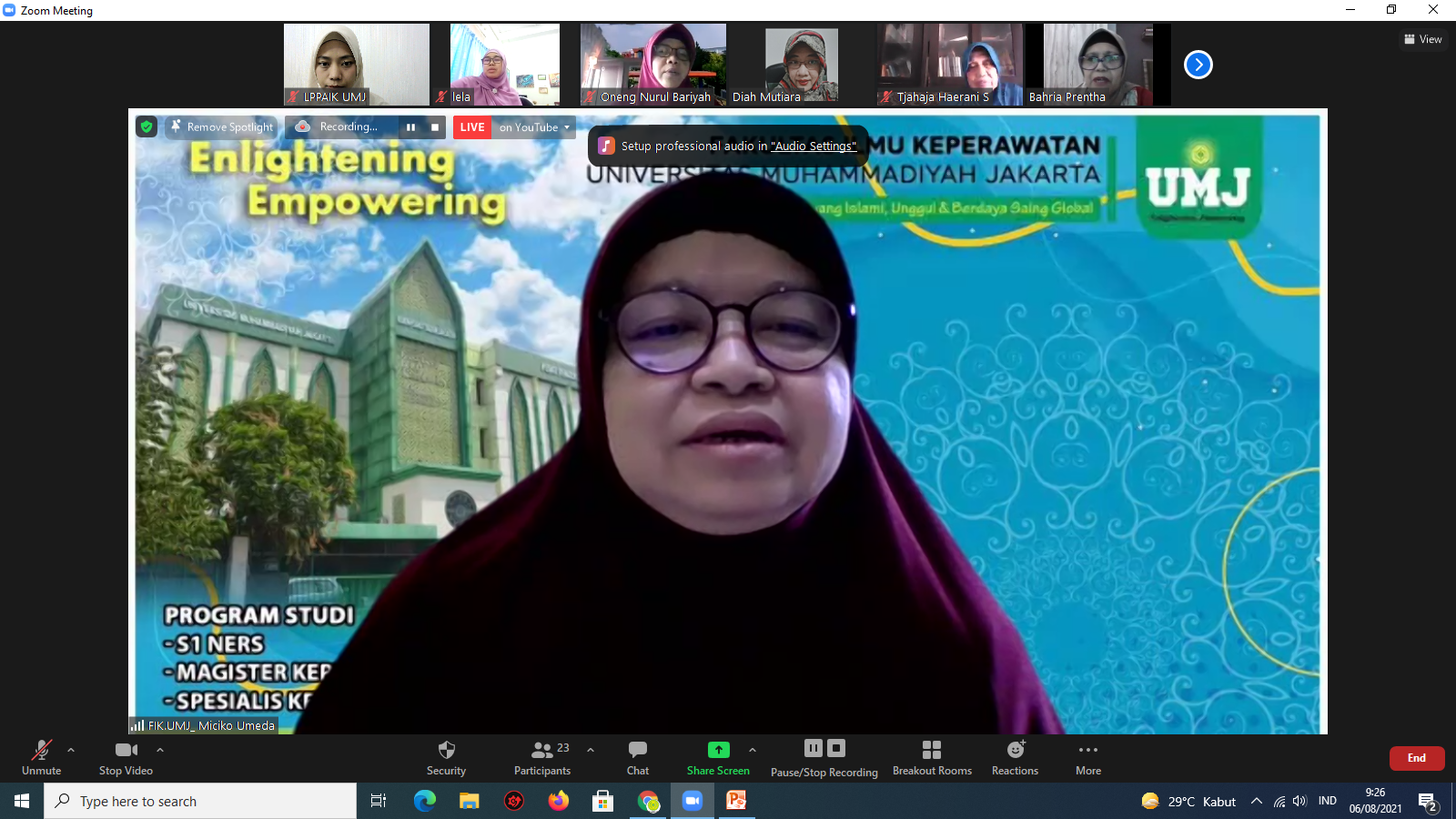Open Microsoft Store from taskbar

pos(602,801)
